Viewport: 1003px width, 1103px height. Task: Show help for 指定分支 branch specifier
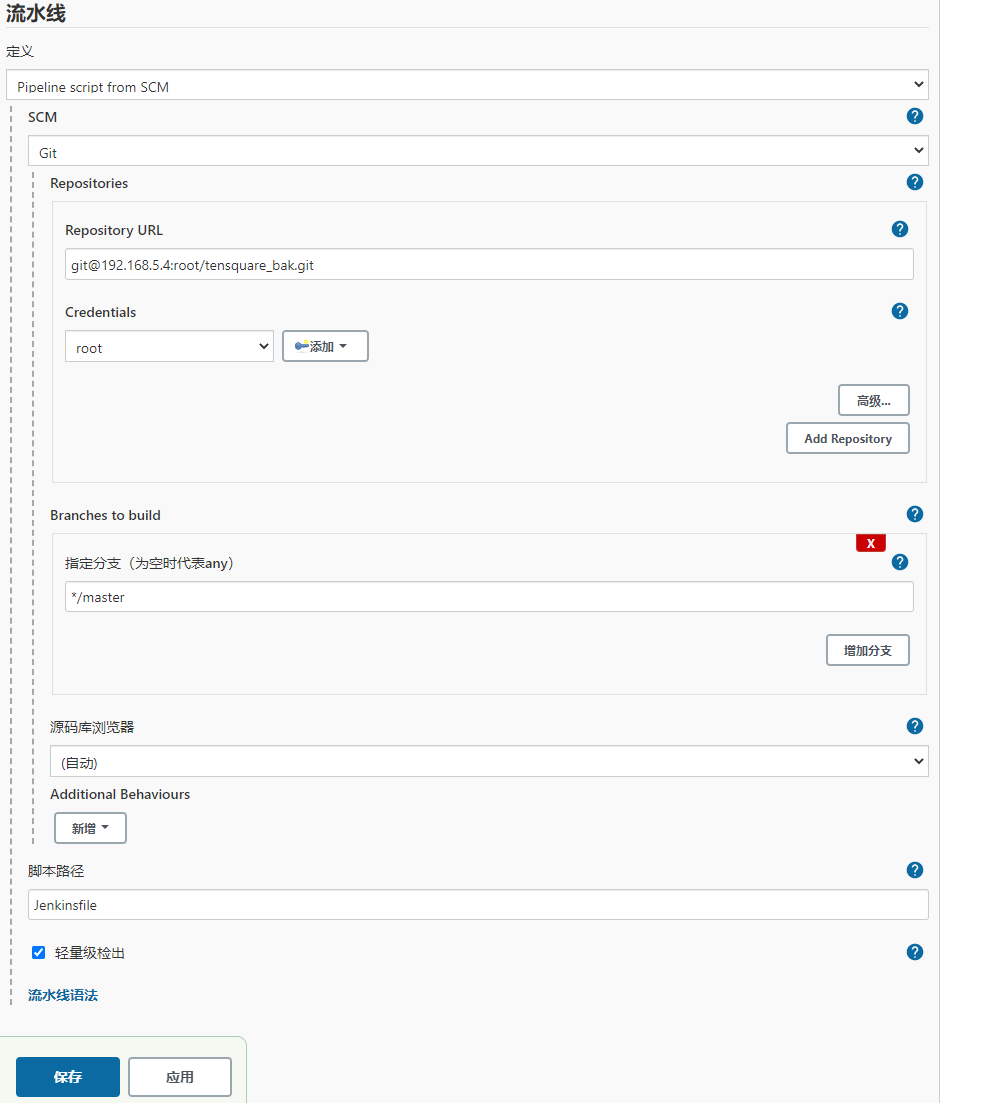point(900,562)
